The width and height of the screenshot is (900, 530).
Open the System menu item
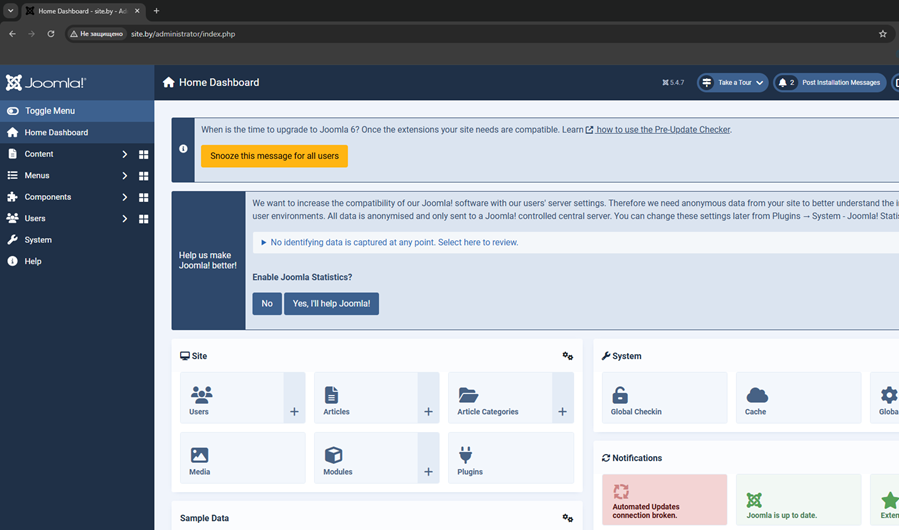pyautogui.click(x=77, y=240)
